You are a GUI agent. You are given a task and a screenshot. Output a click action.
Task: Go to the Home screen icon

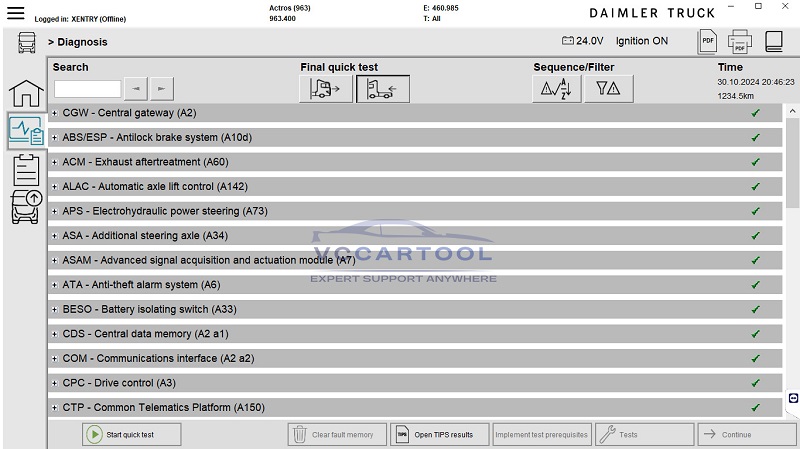[x=27, y=94]
